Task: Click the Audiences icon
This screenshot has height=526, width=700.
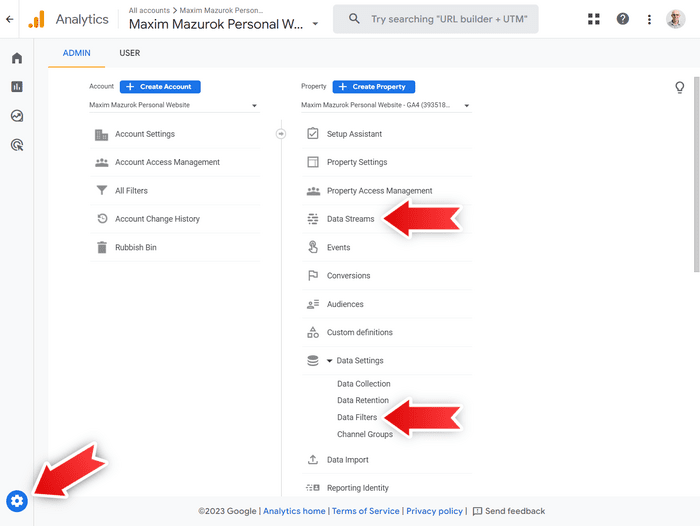Action: pos(313,304)
